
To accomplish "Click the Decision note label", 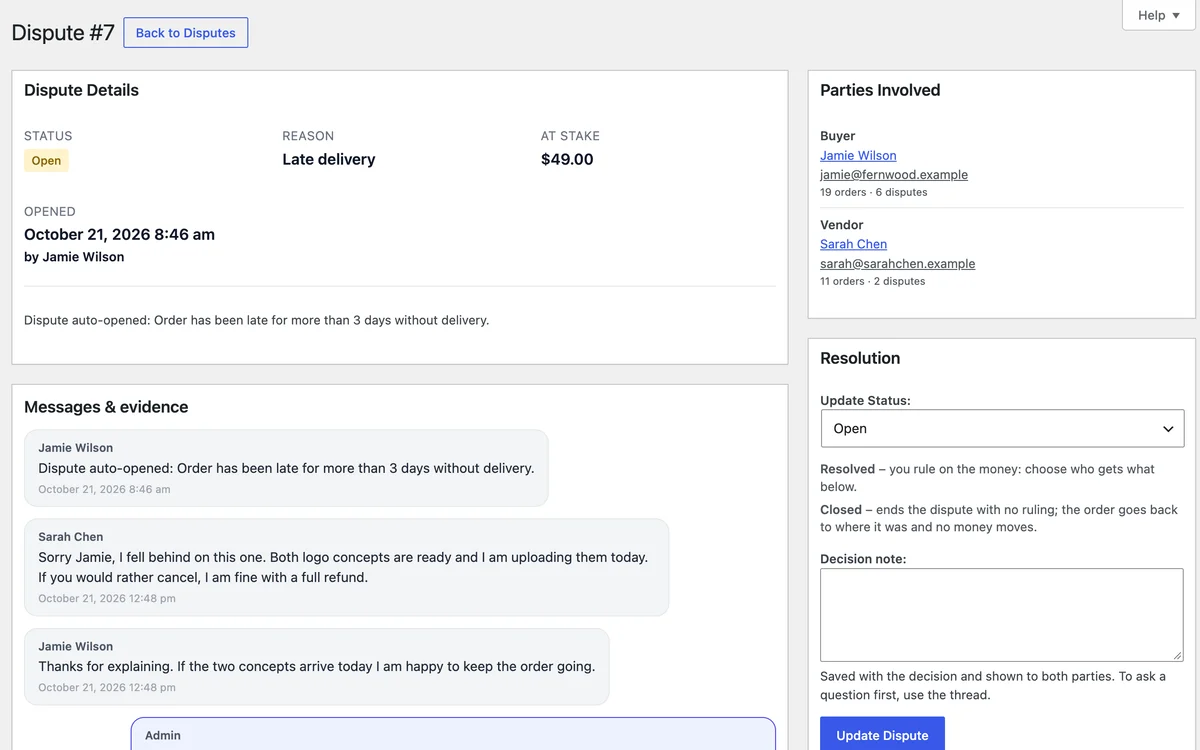I will (x=863, y=559).
